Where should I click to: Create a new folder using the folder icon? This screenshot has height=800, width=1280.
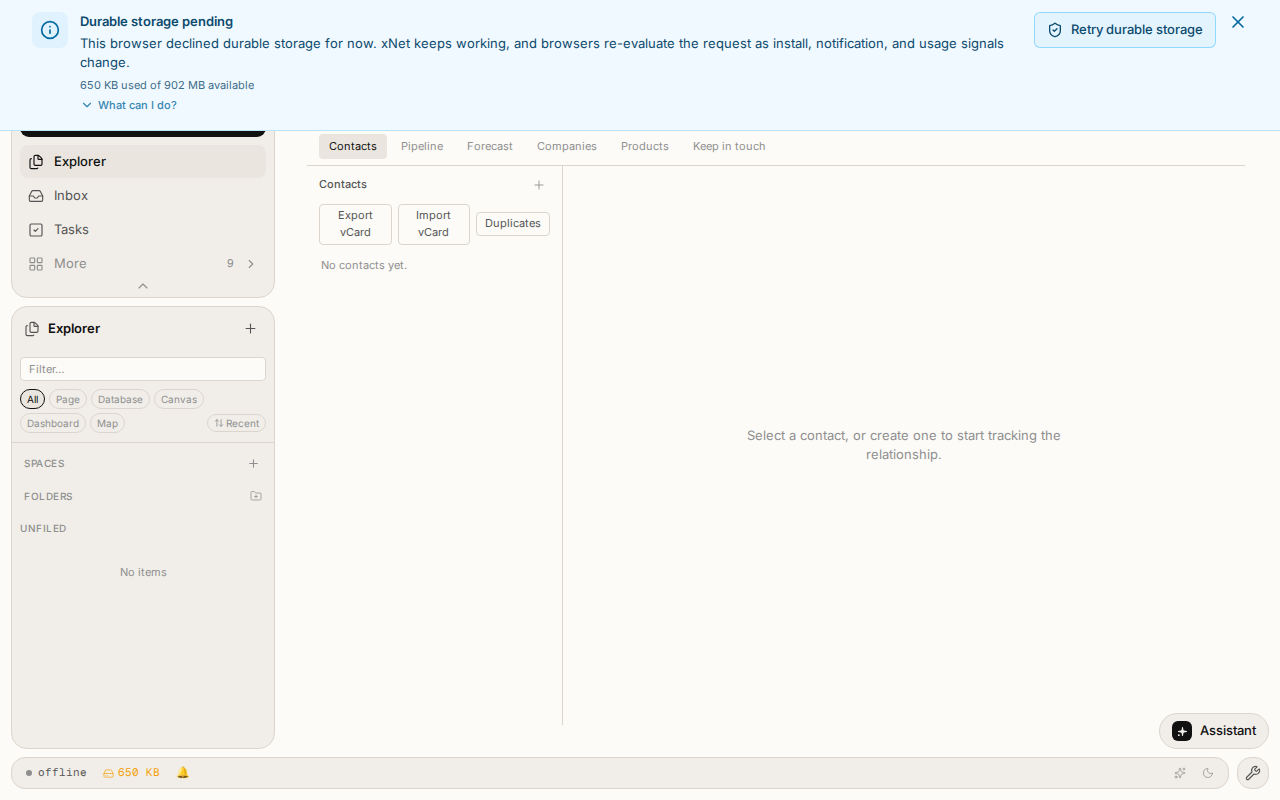click(x=256, y=496)
